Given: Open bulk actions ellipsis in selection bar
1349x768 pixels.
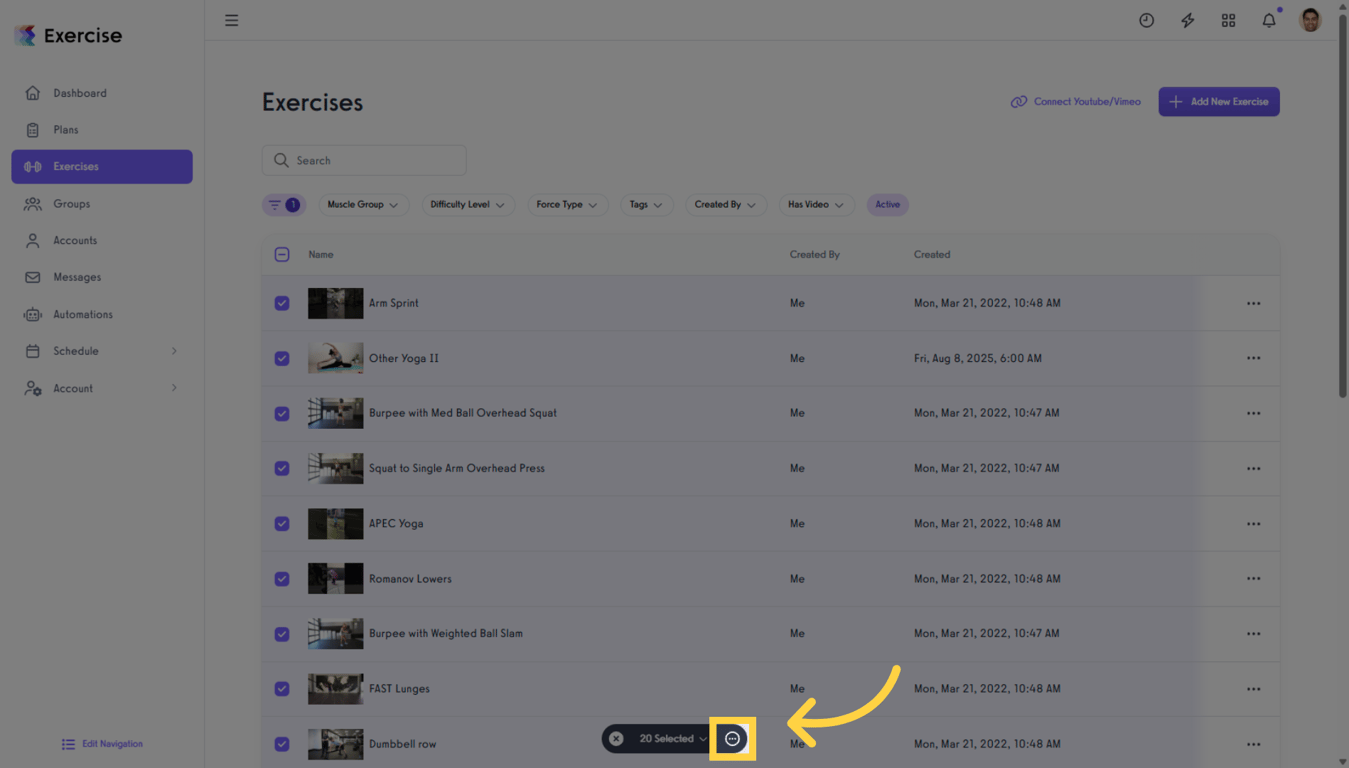Looking at the screenshot, I should [x=732, y=739].
